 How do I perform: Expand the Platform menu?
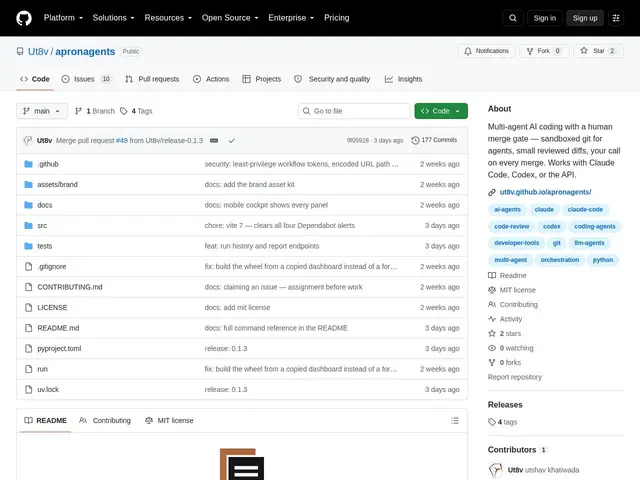tap(63, 18)
